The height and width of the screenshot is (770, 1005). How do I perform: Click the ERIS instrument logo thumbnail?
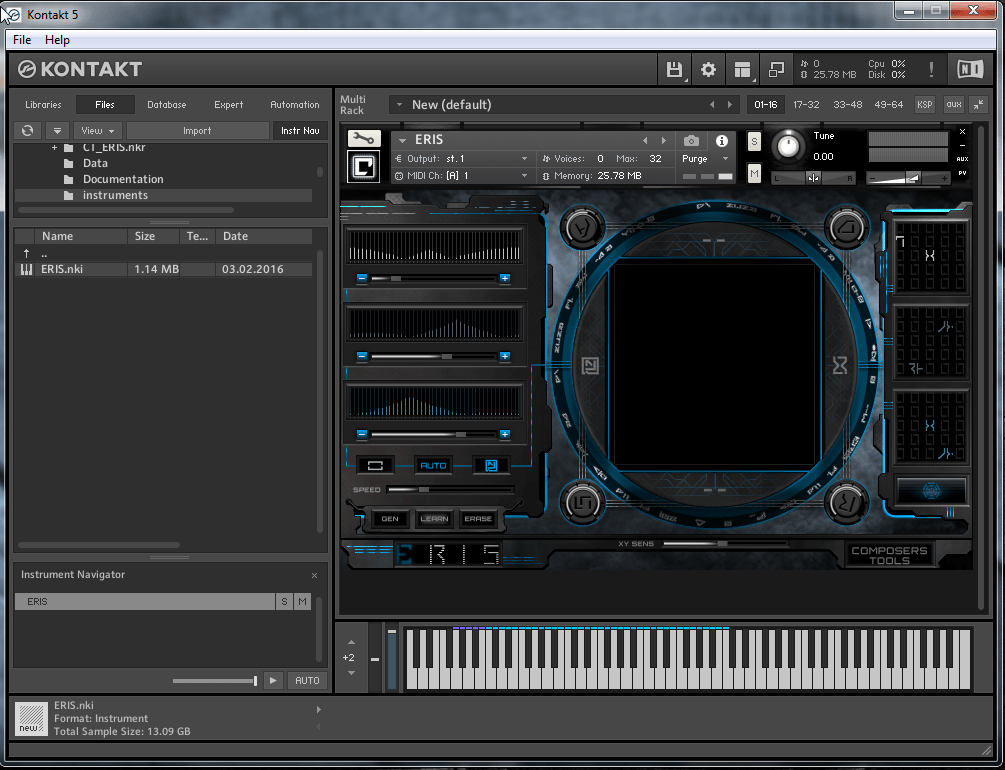point(363,167)
